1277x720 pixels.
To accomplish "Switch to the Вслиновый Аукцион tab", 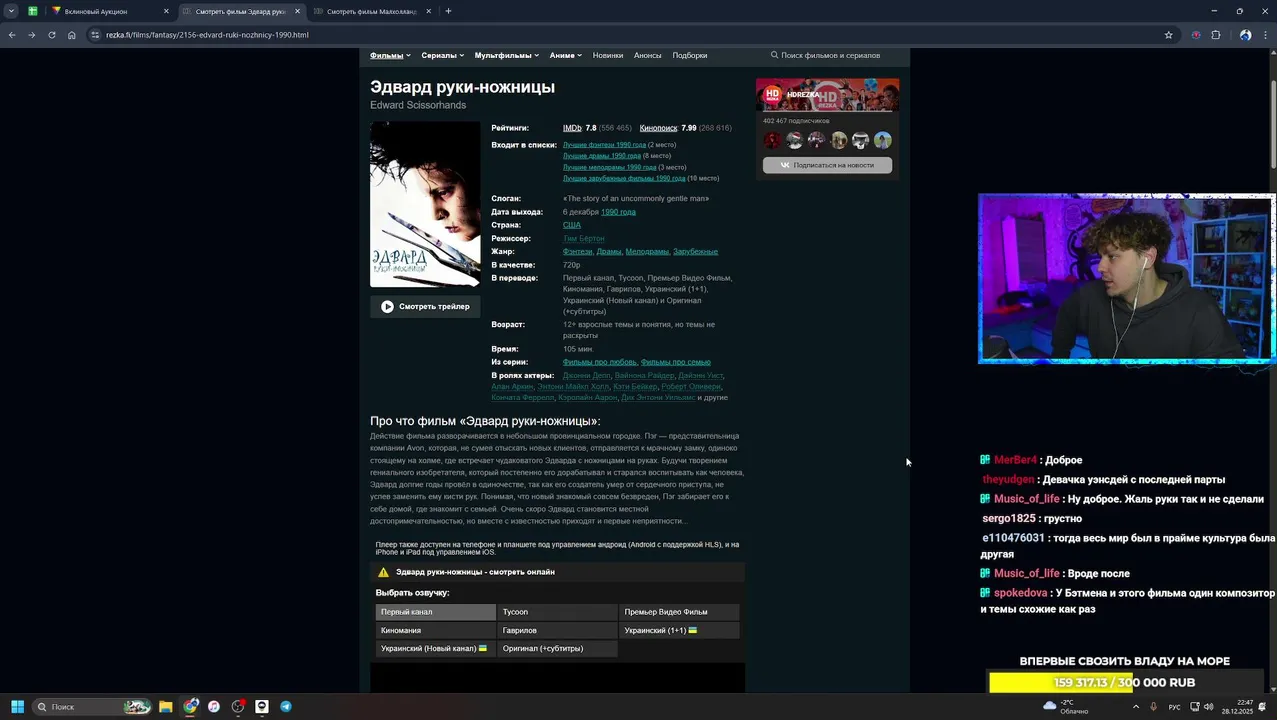I will tap(110, 11).
